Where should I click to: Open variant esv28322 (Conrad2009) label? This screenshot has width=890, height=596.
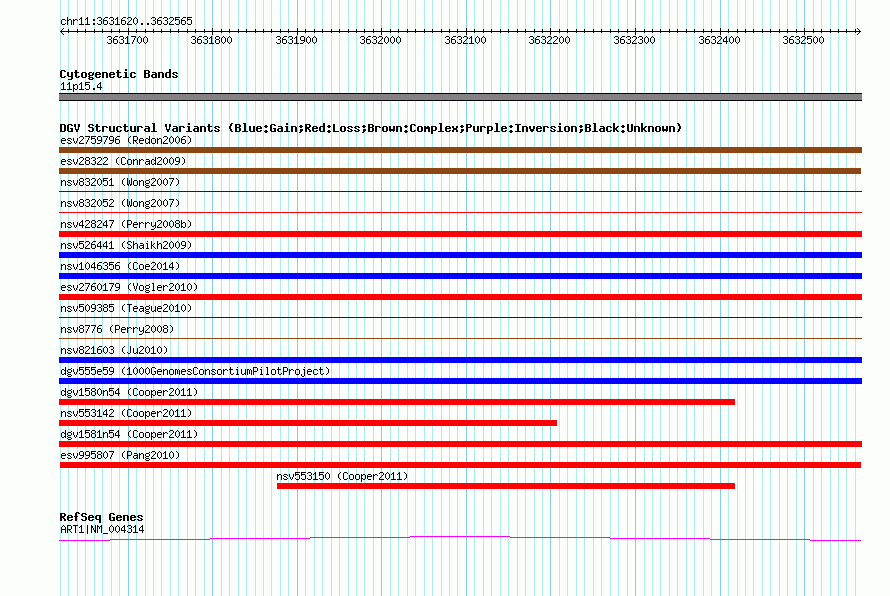tap(123, 161)
